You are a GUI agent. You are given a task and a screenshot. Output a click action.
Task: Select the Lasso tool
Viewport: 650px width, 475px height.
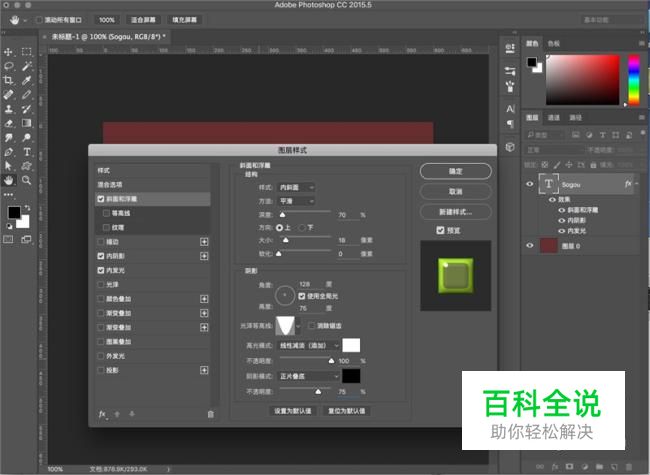pyautogui.click(x=9, y=66)
